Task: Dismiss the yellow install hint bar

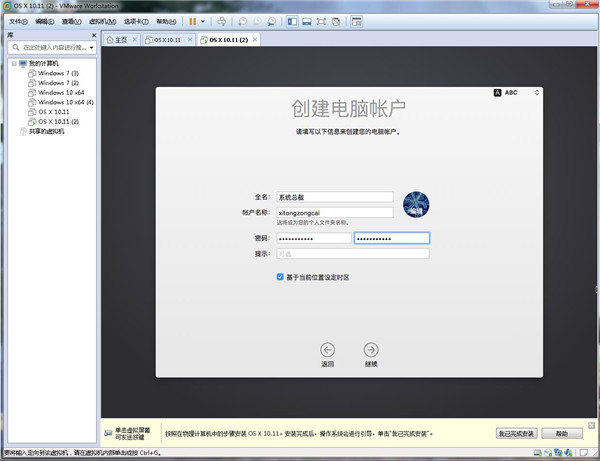Action: [x=591, y=425]
